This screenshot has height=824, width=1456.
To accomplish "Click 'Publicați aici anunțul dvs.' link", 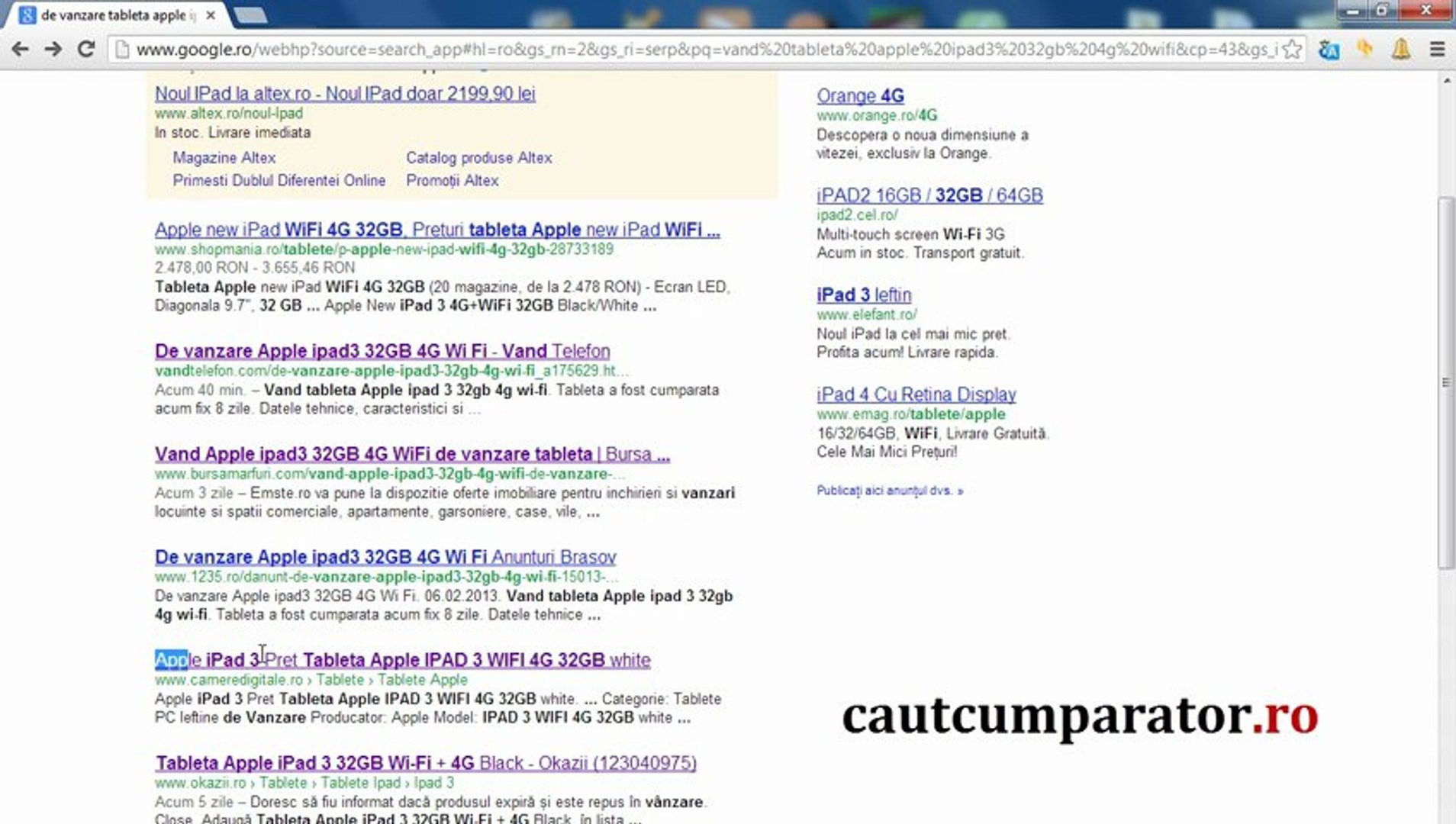I will pos(890,491).
